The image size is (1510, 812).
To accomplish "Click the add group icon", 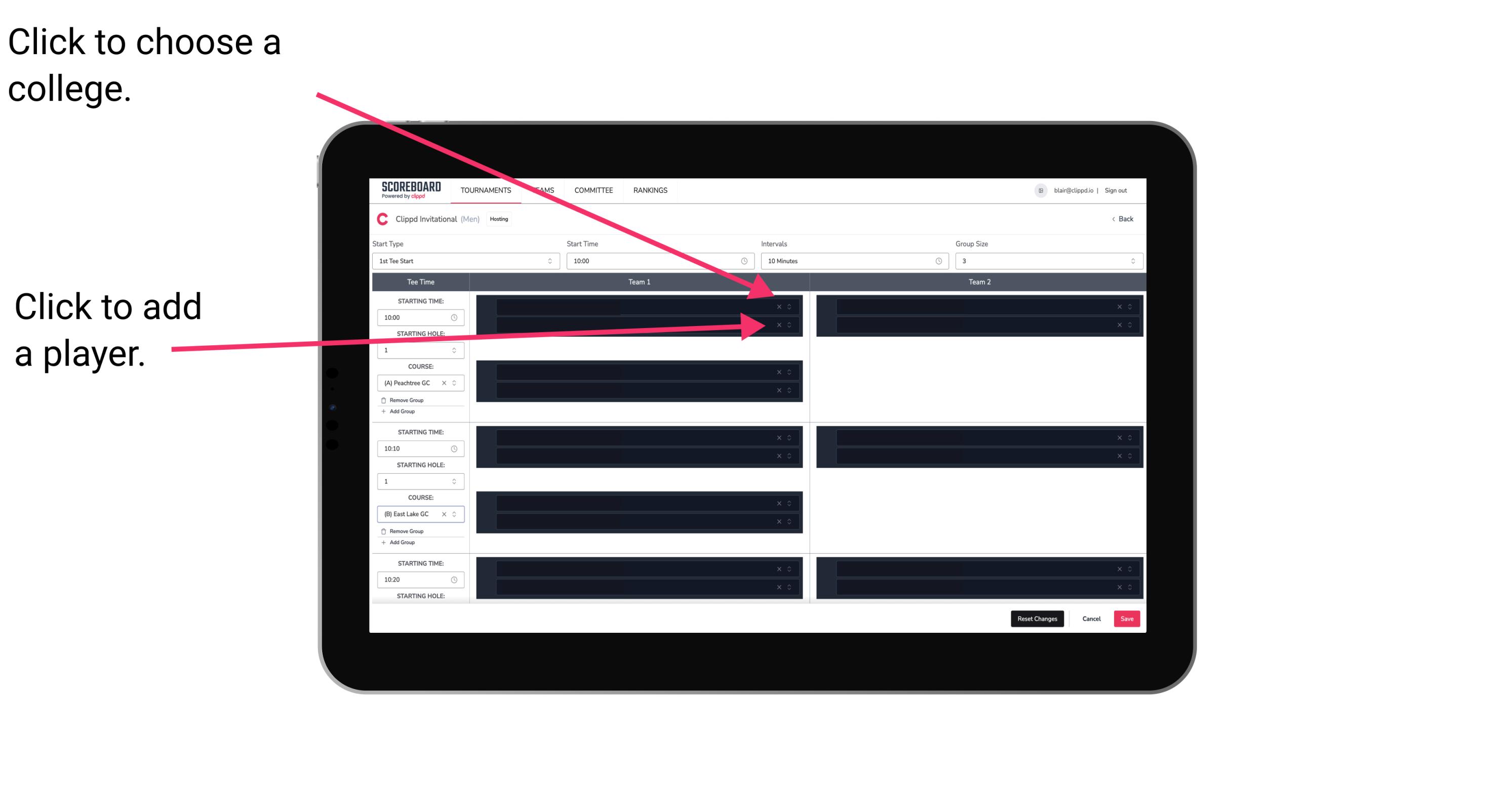I will click(383, 412).
